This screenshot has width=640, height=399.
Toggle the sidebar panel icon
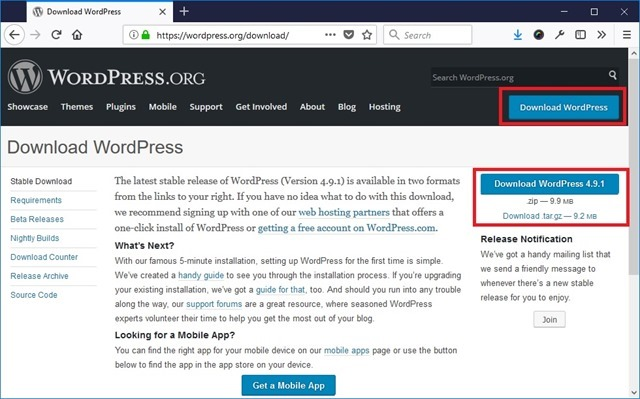coord(580,35)
